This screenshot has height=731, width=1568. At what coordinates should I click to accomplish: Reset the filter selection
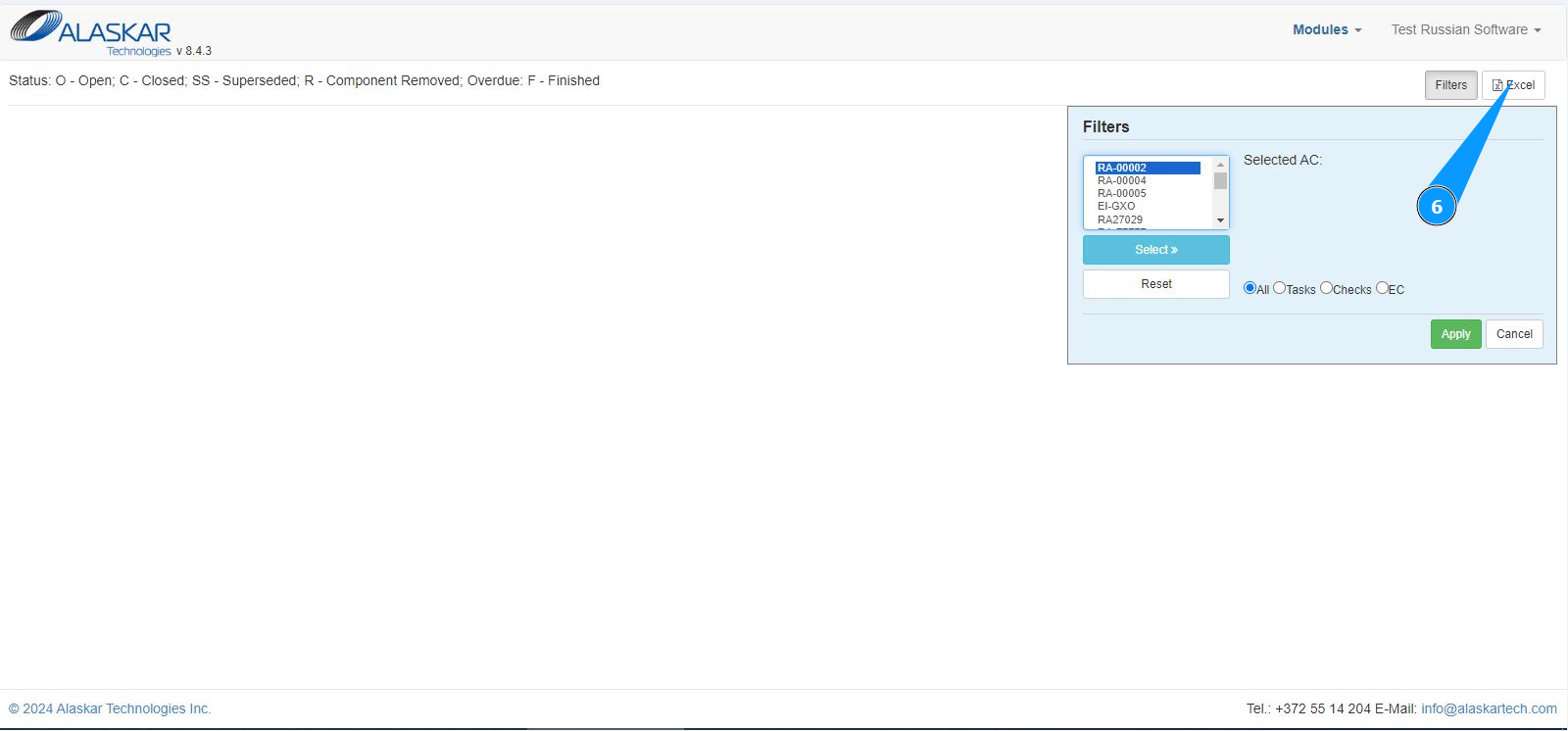coord(1156,284)
